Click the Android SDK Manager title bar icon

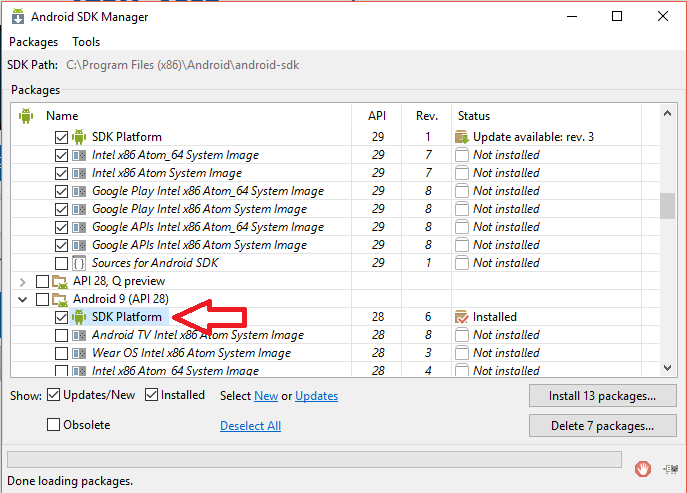[x=18, y=16]
